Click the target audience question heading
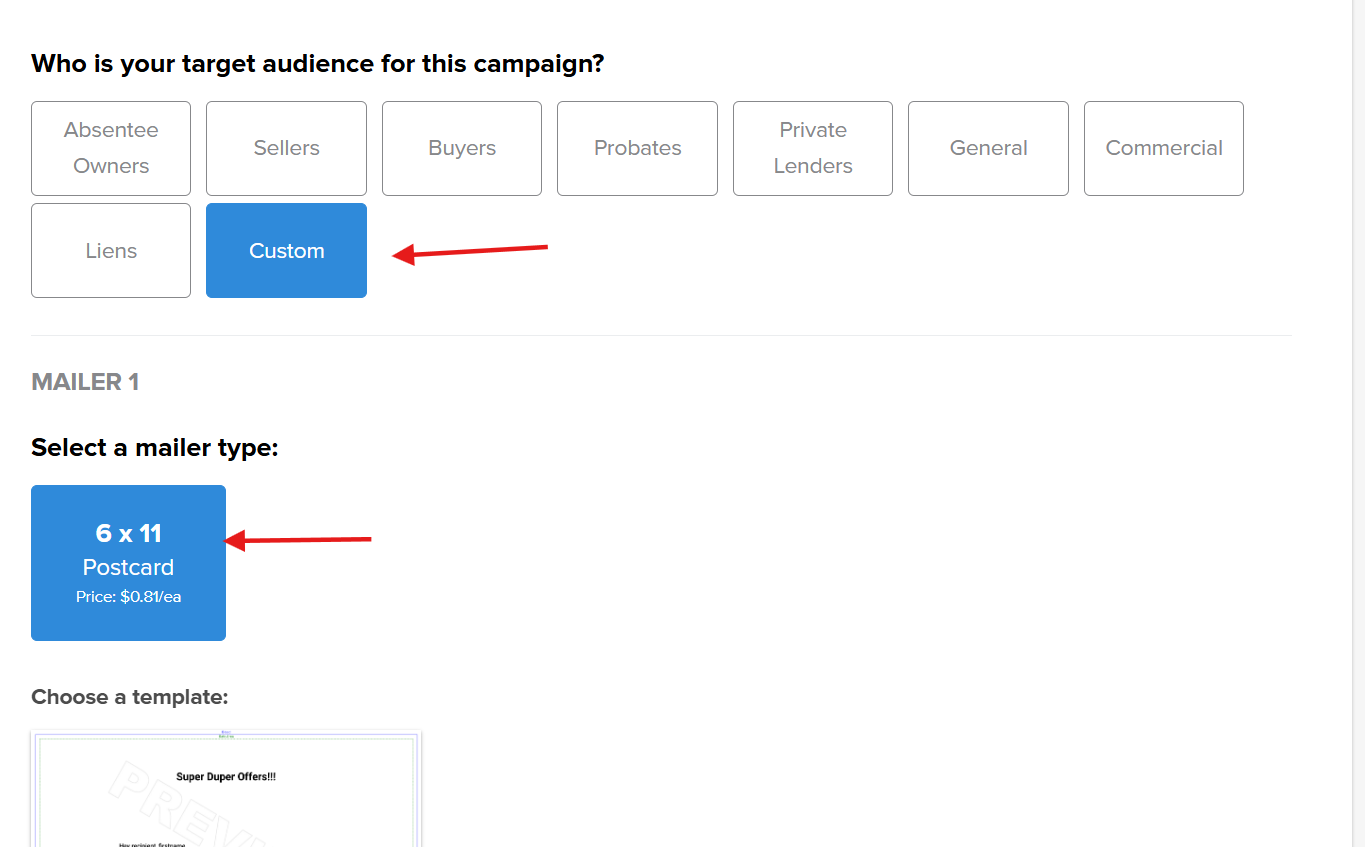 [318, 64]
